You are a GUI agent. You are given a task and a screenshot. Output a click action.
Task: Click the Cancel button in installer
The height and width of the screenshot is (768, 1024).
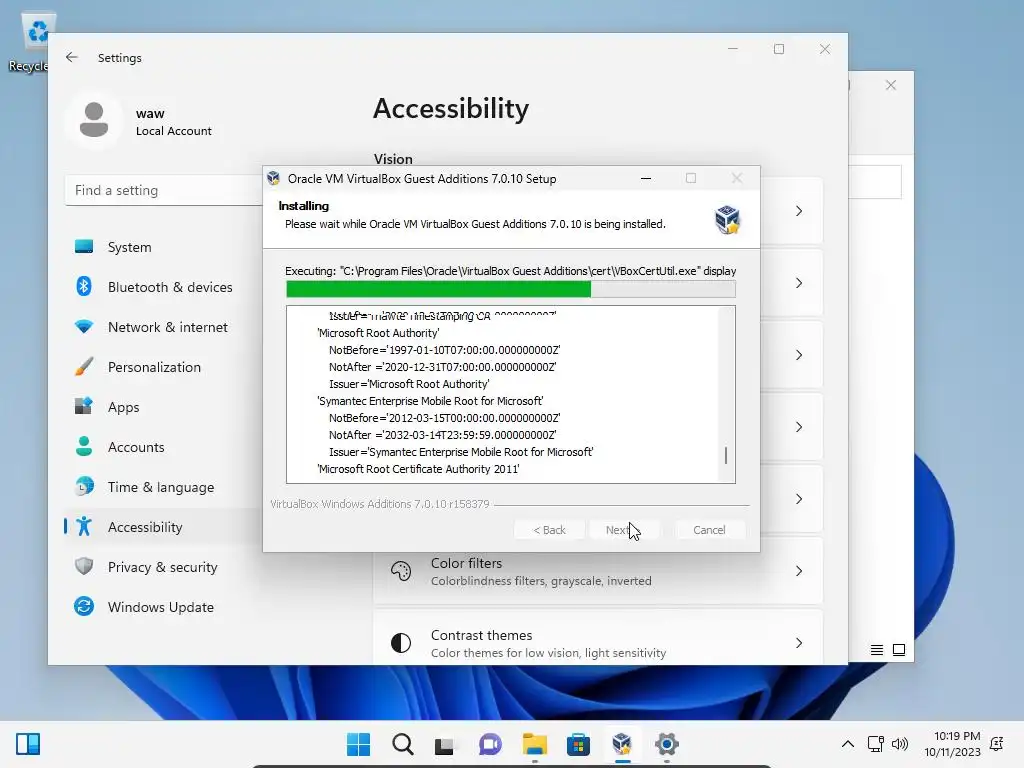click(709, 530)
